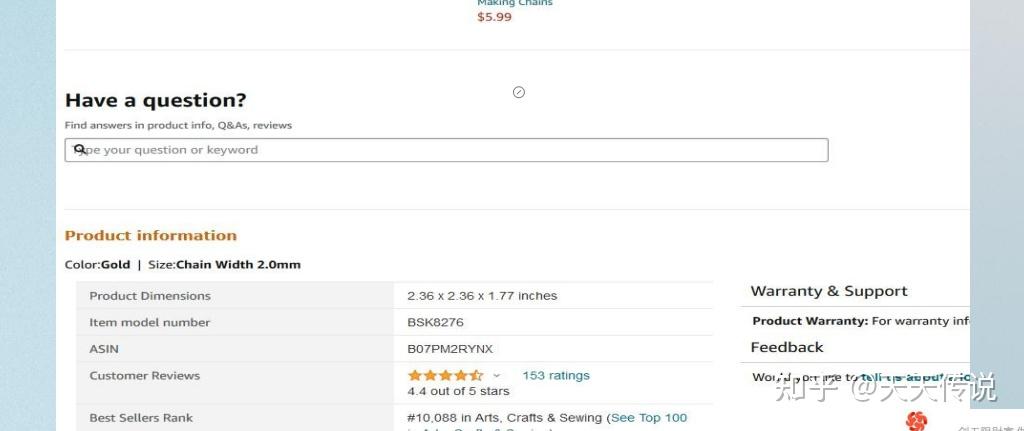The image size is (1024, 431).
Task: Click the $5.99 price
Action: (x=494, y=17)
